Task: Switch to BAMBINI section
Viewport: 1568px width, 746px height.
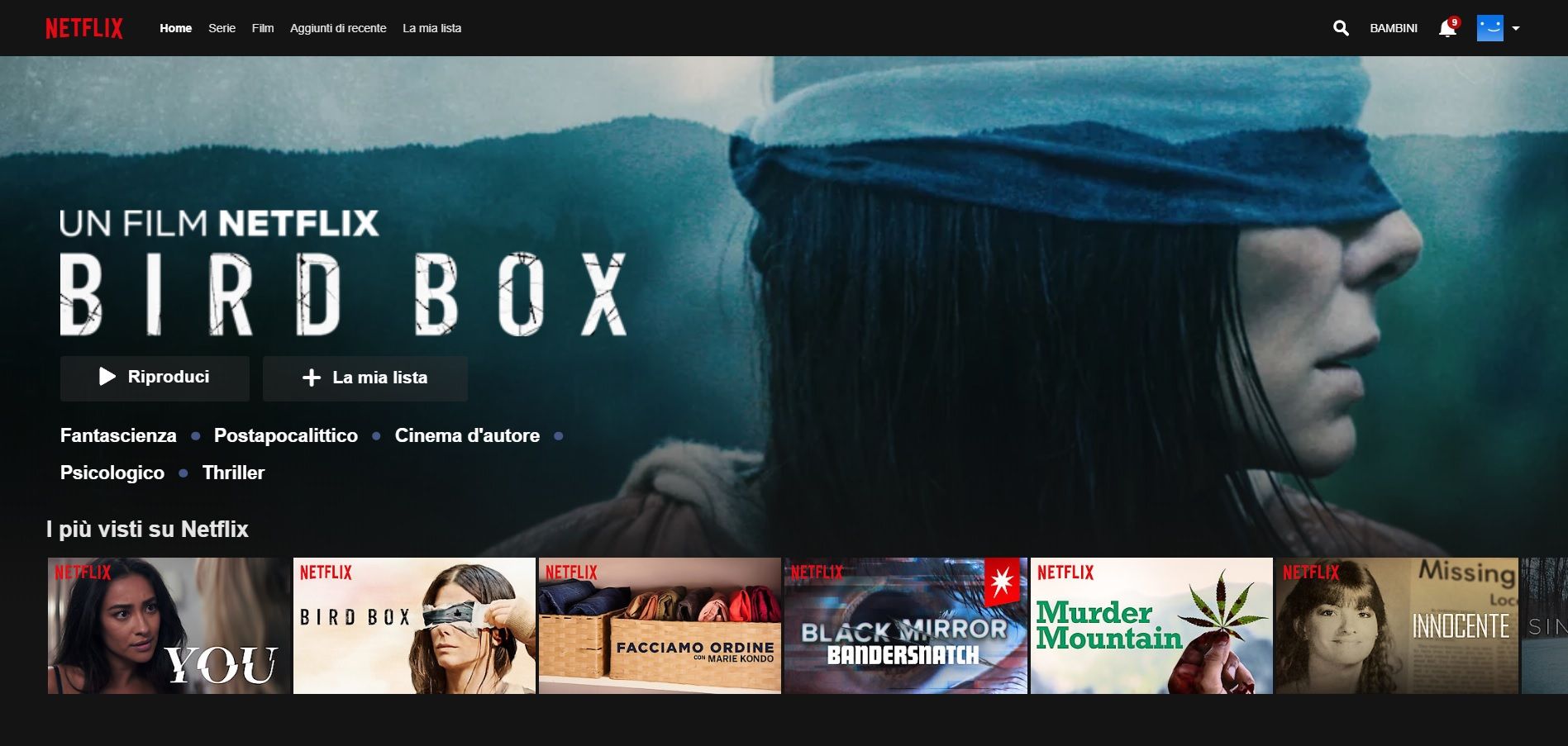Action: [1394, 28]
